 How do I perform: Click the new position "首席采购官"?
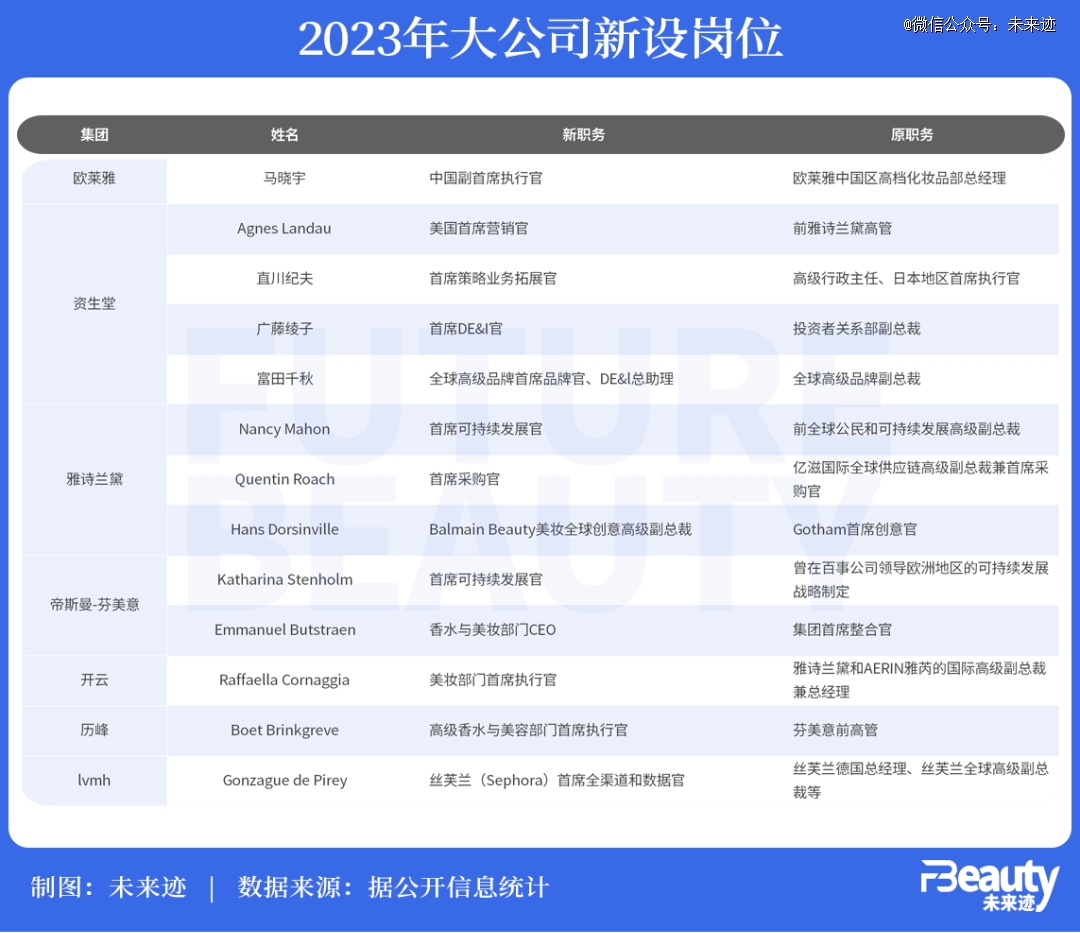coord(464,479)
